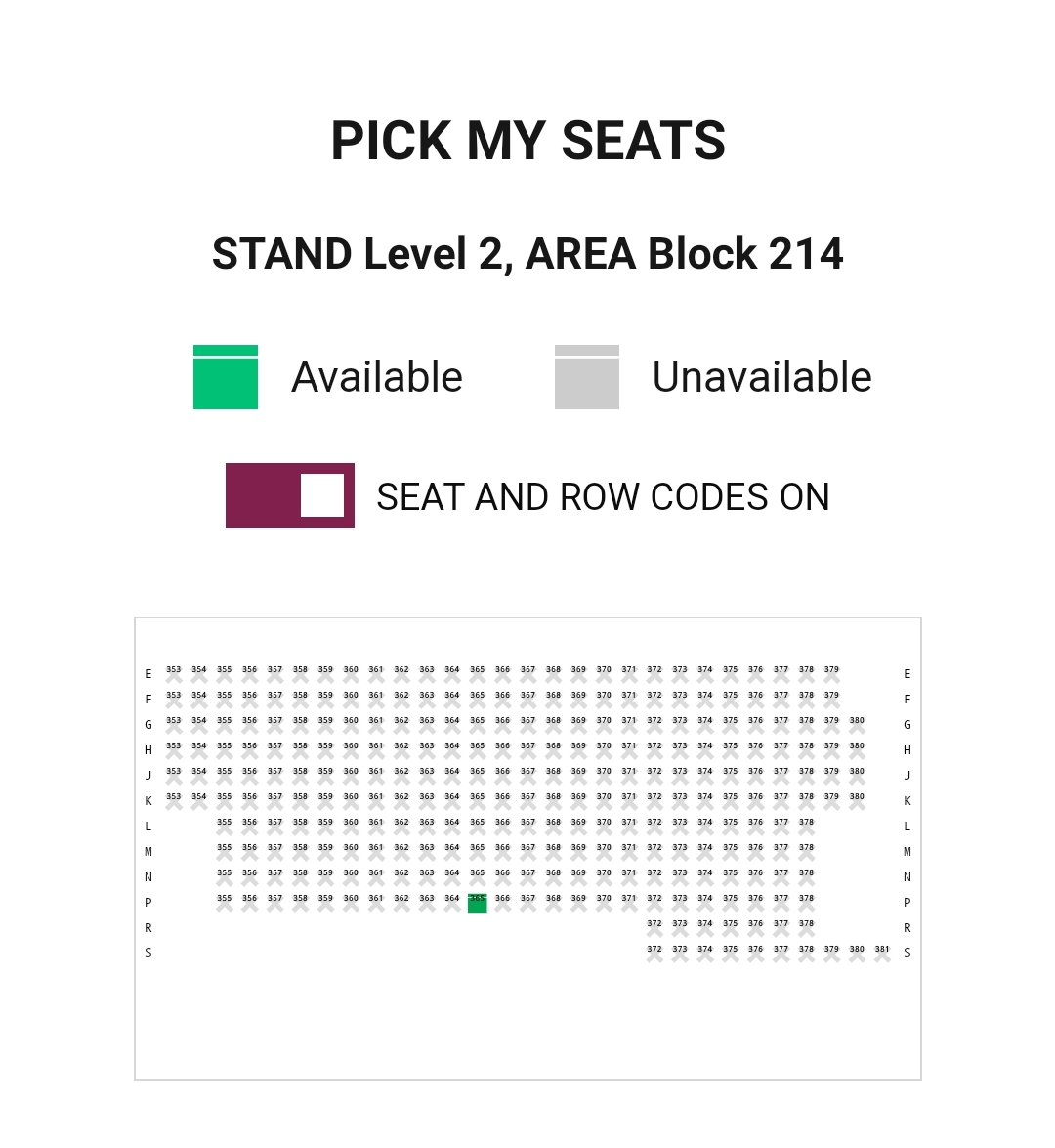Click unavailable seat 353 in row K

click(174, 802)
